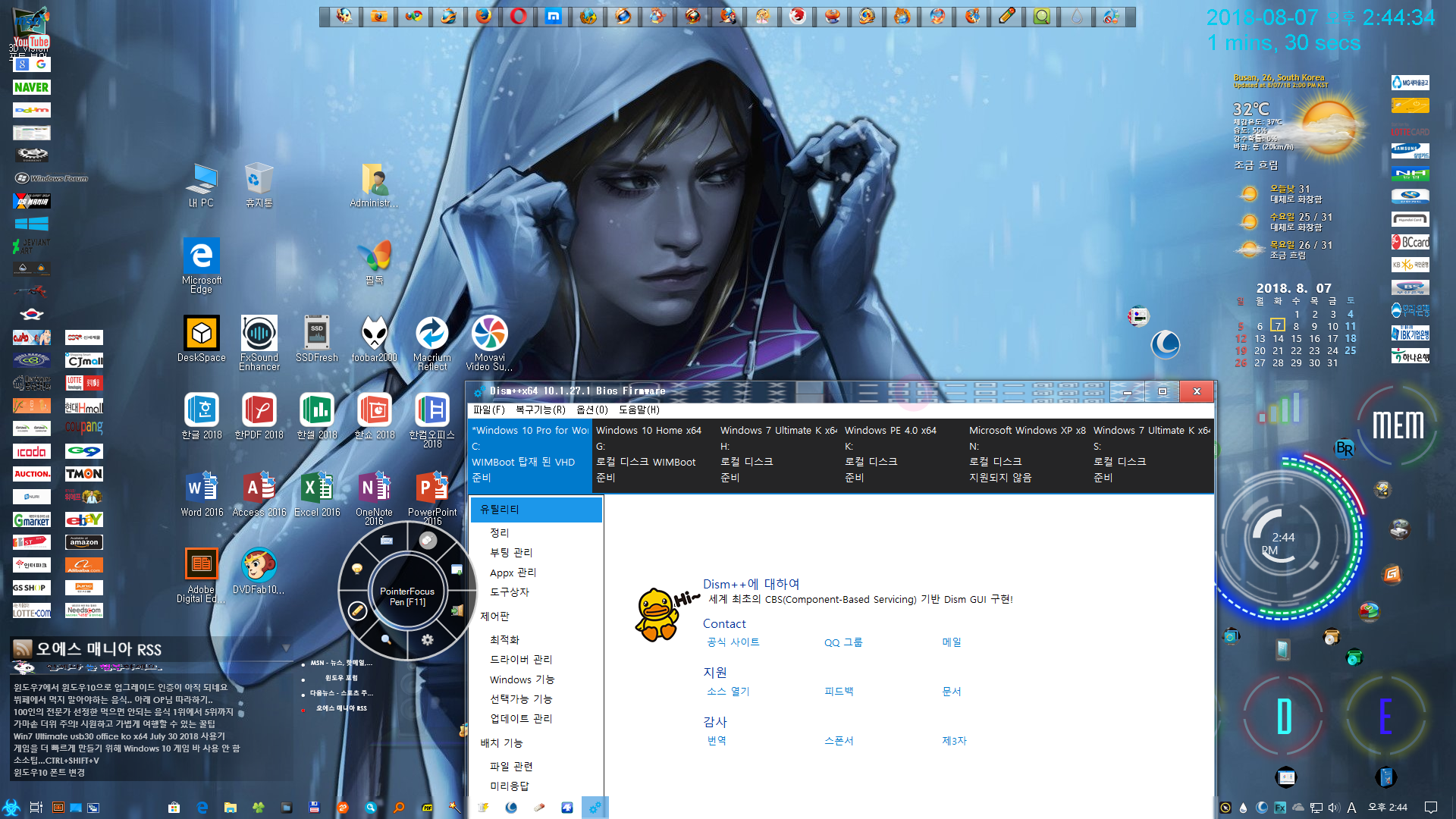Open 휴지통 recycle bin icon

pyautogui.click(x=259, y=185)
